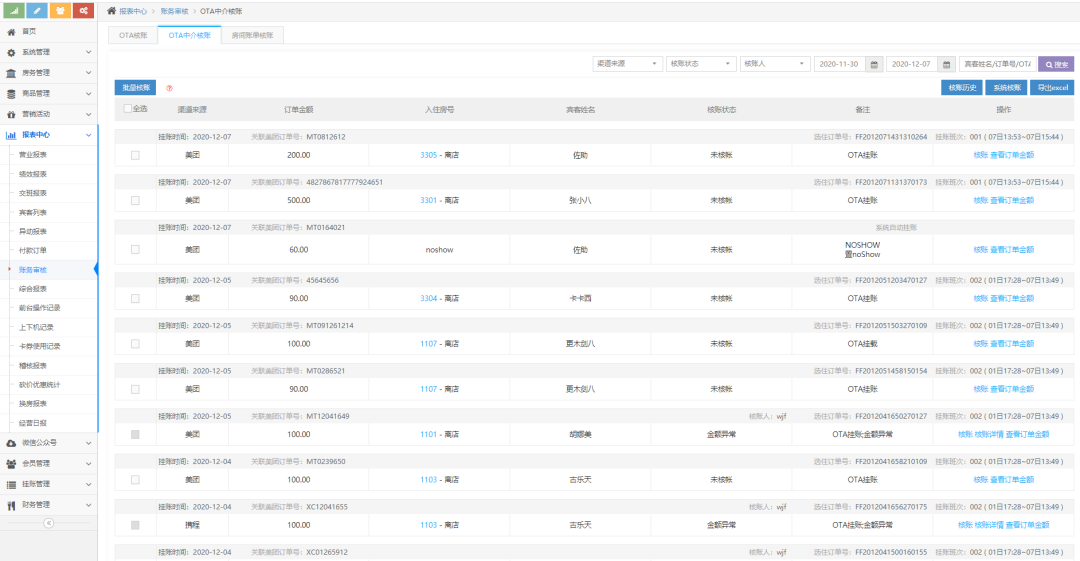Viewport: 1080px width, 561px height.
Task: Open 交班报表 in sidebar
Action: (32, 194)
